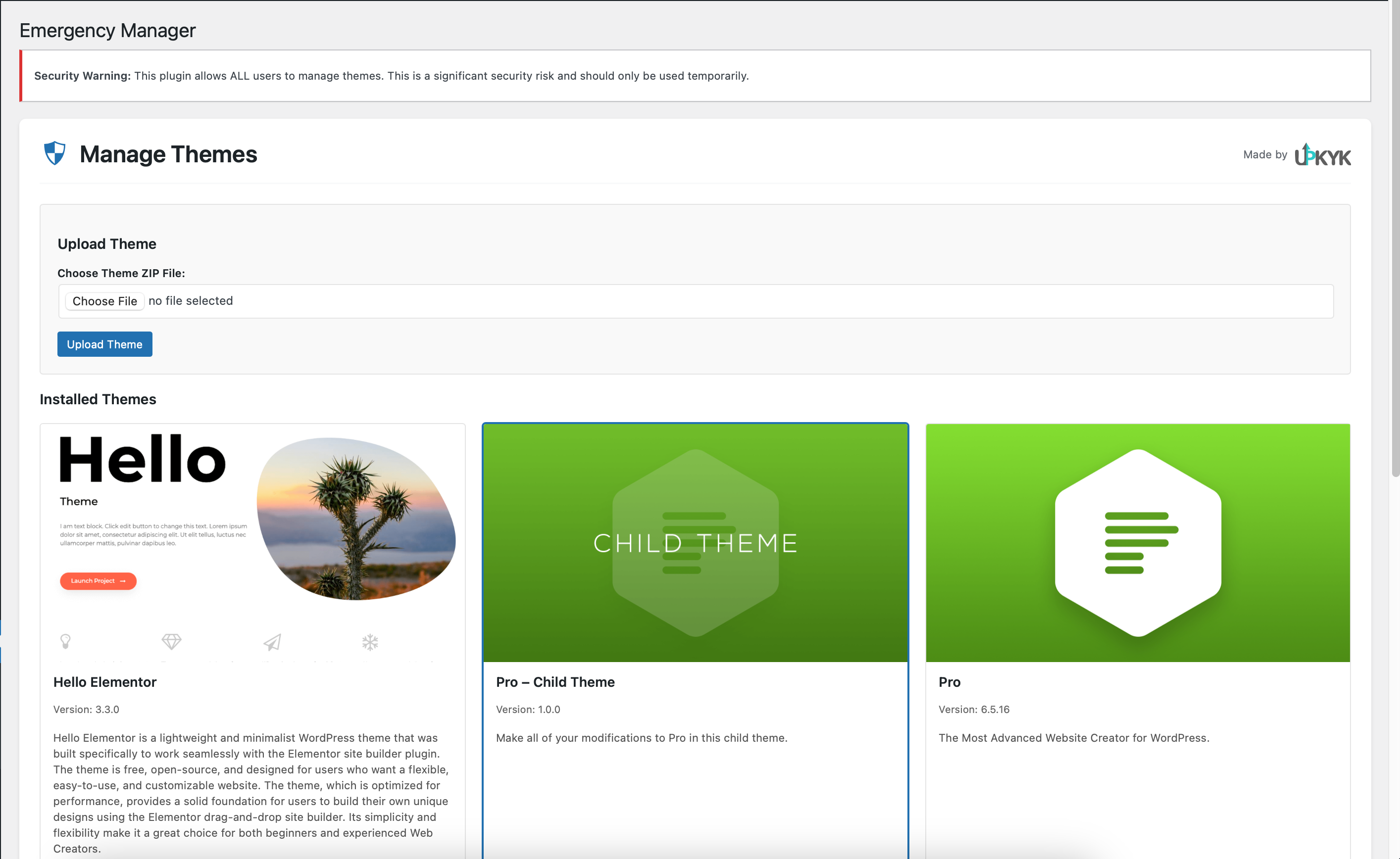Click the Security Warning notice box
Viewport: 1400px width, 859px height.
coord(695,76)
